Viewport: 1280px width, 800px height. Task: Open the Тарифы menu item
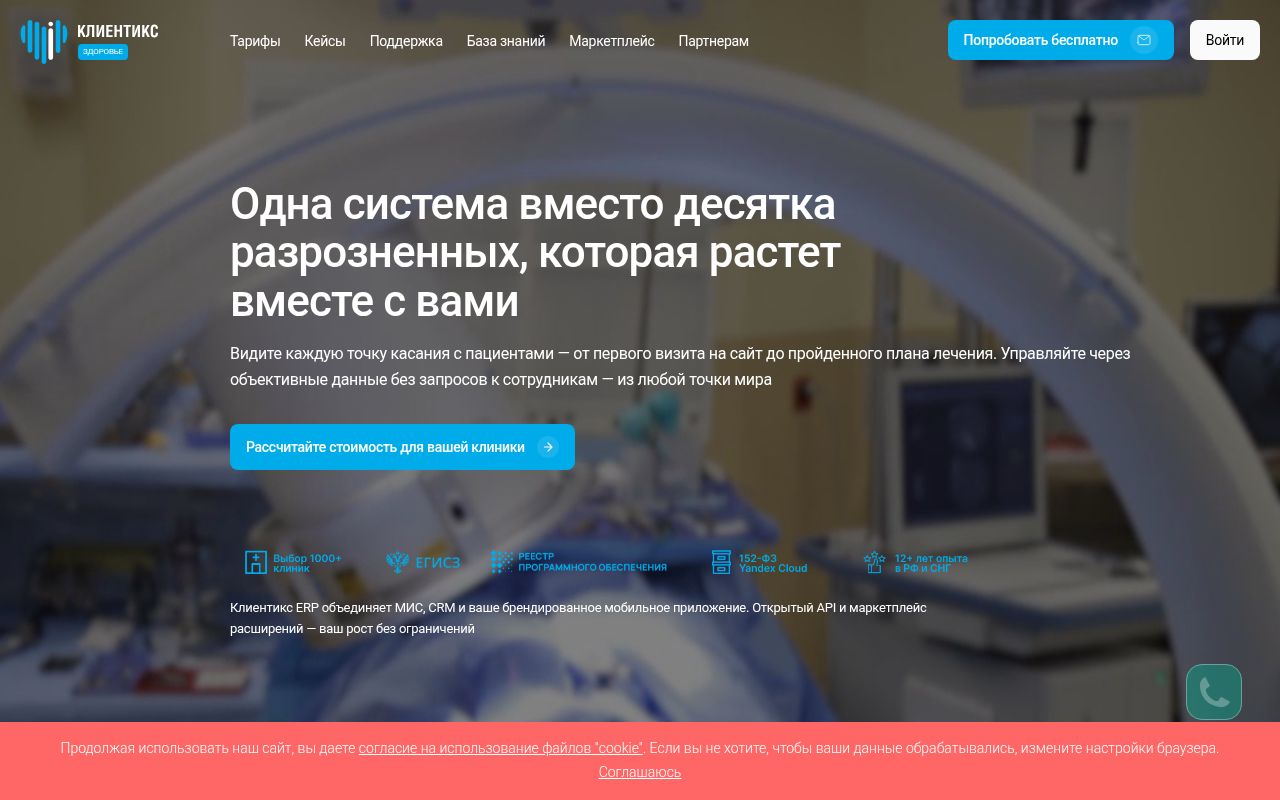(x=255, y=41)
